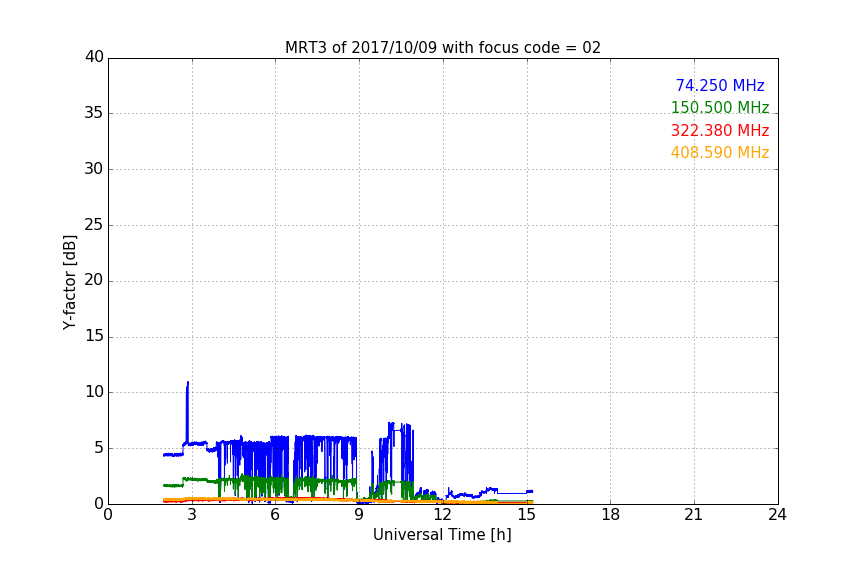Click the 'Y-factor [dB]' axis label
The image size is (864, 576).
pyautogui.click(x=69, y=282)
